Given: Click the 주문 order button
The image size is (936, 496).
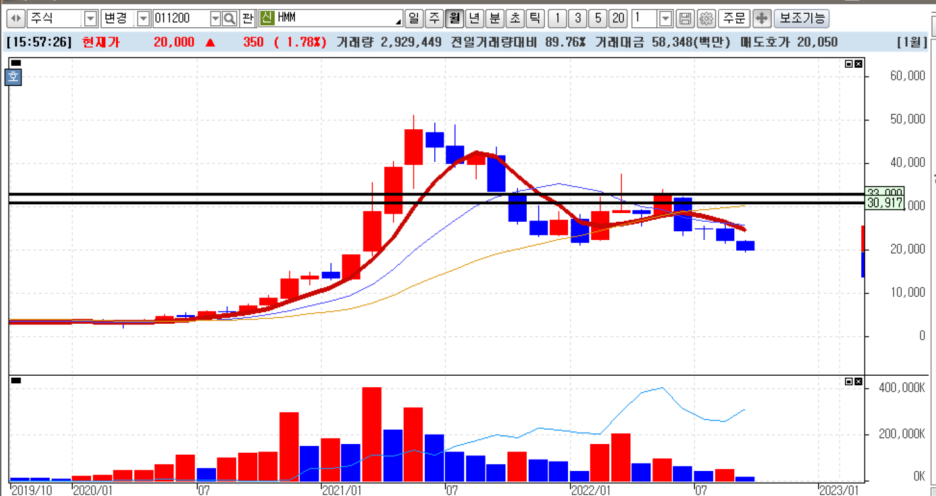Looking at the screenshot, I should 734,19.
